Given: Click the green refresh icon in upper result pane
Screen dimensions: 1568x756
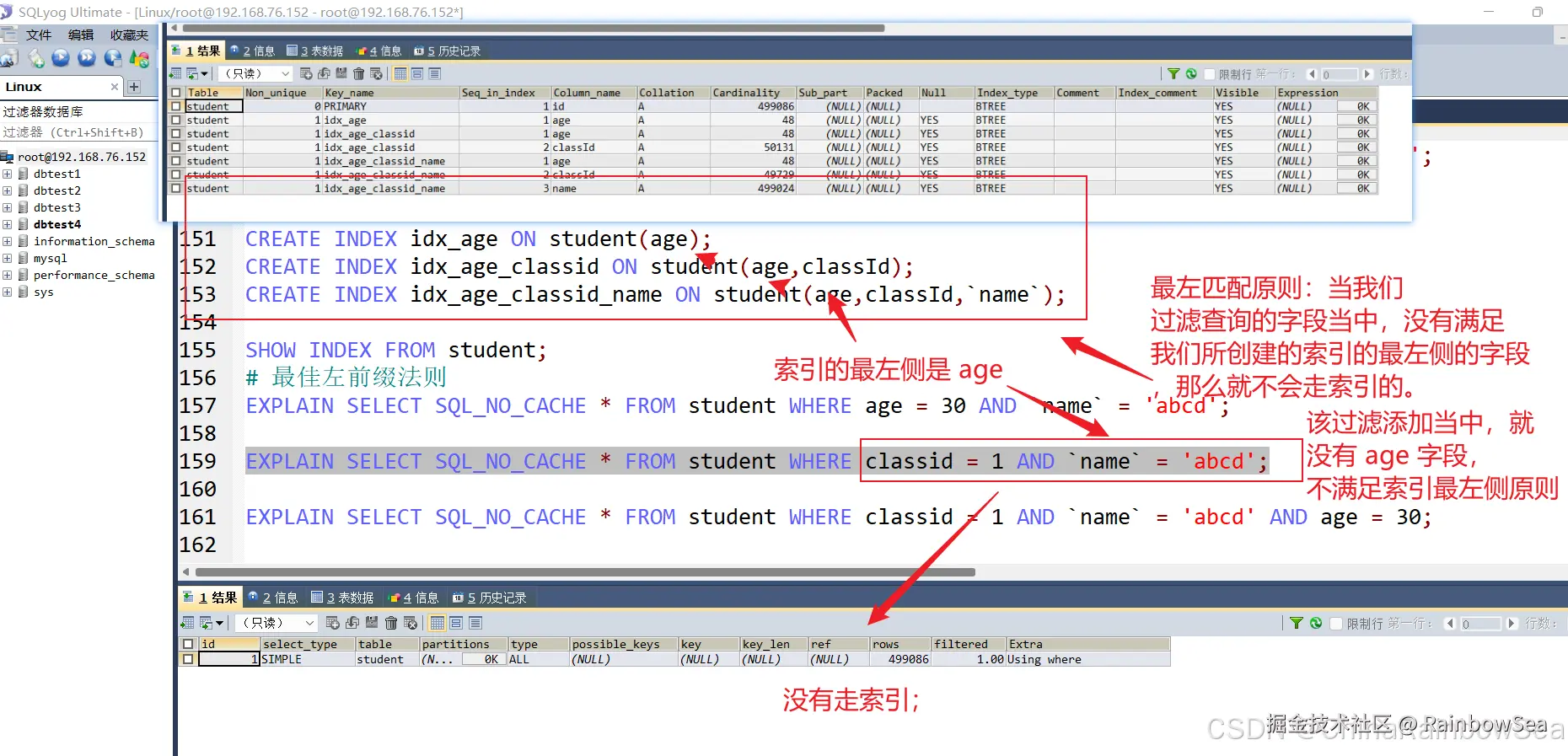Looking at the screenshot, I should pyautogui.click(x=1191, y=74).
